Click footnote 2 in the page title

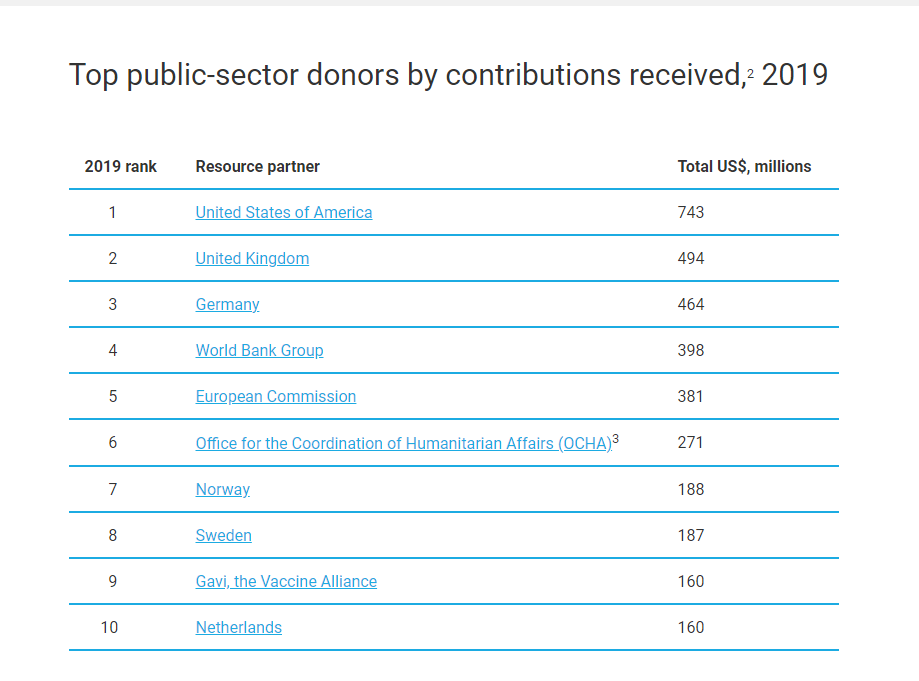pos(750,74)
